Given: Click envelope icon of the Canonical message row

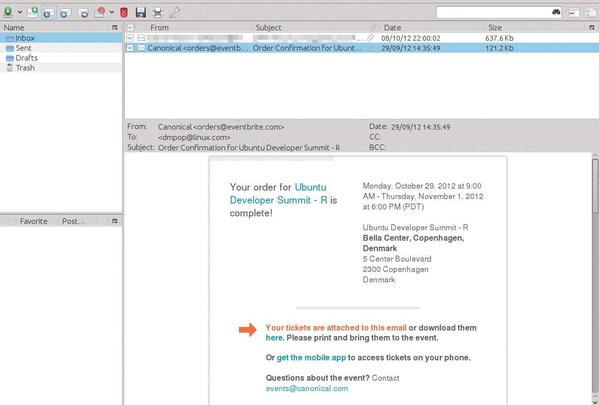Looking at the screenshot, I should tap(141, 48).
